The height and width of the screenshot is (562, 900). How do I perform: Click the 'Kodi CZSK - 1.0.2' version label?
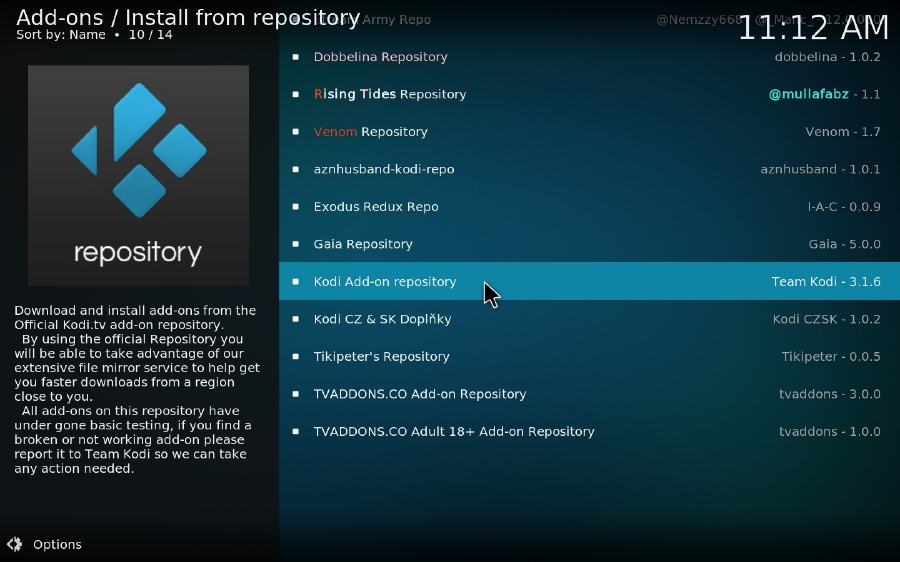pyautogui.click(x=827, y=319)
